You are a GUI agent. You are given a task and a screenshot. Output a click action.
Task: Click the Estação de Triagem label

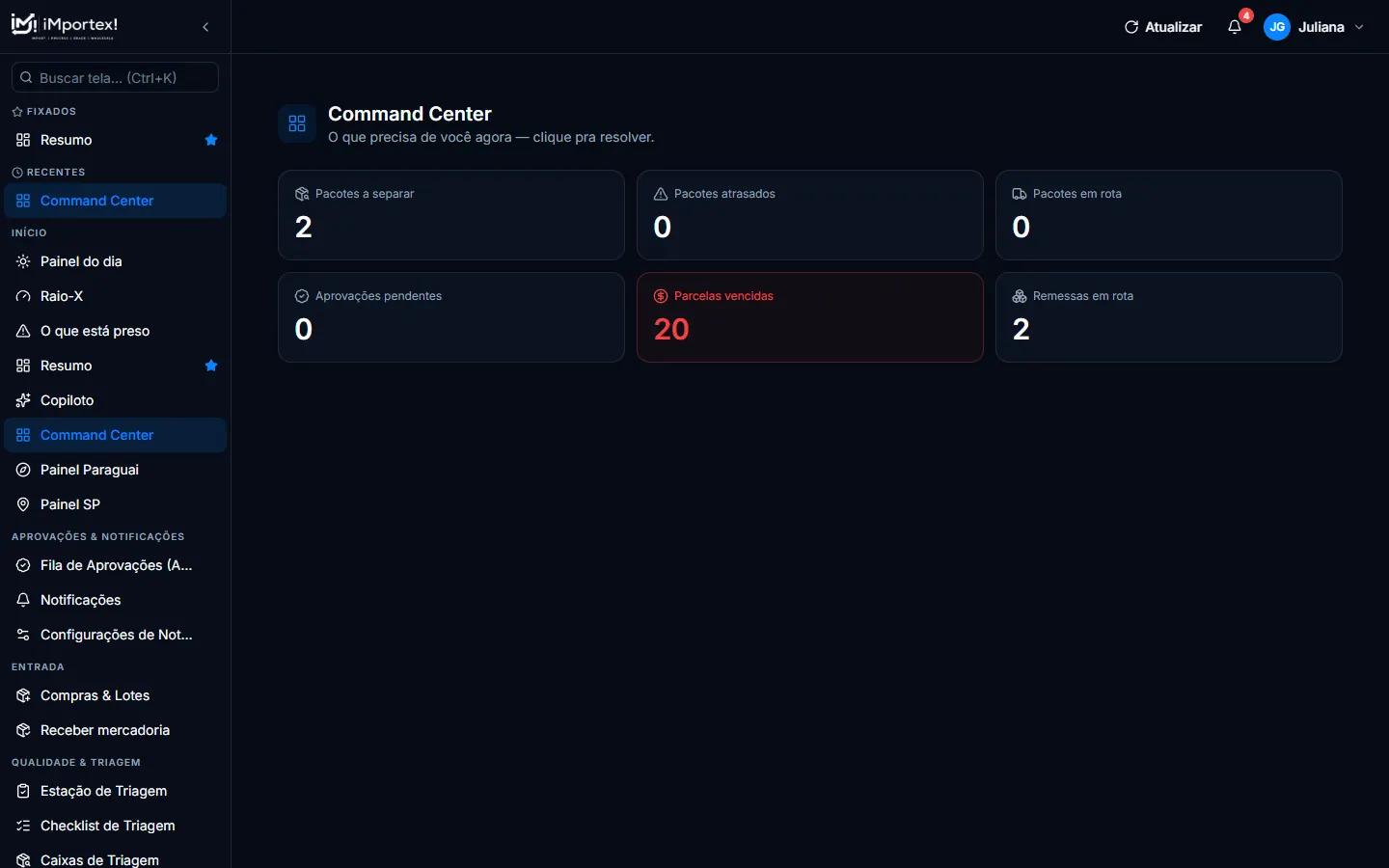coord(103,791)
